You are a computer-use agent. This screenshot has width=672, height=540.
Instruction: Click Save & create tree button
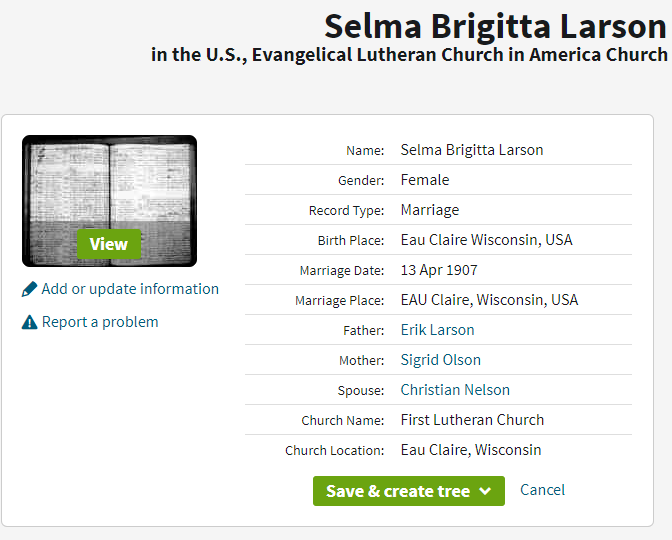[398, 491]
